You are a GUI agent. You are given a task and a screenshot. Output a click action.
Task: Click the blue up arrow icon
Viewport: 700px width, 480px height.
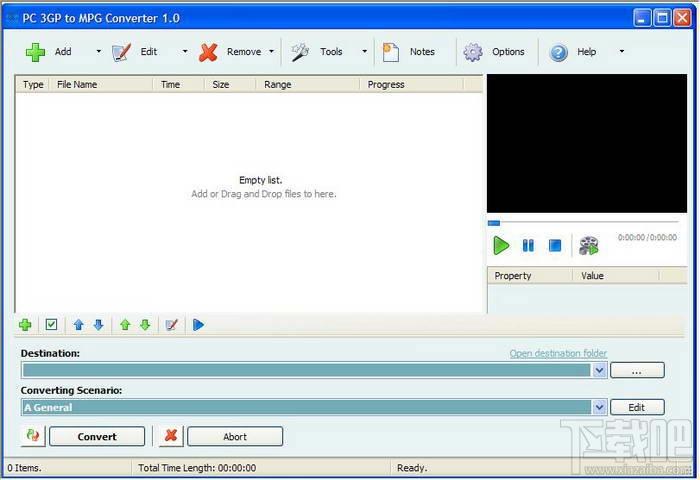click(x=79, y=325)
